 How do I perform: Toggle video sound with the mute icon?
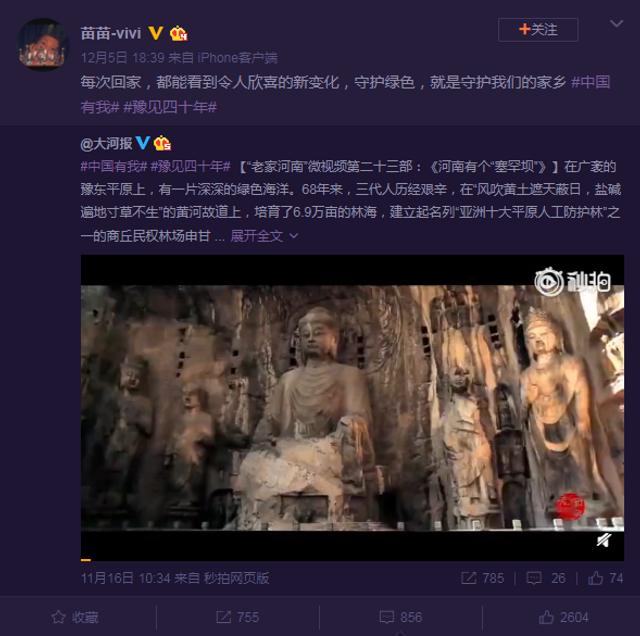[604, 540]
